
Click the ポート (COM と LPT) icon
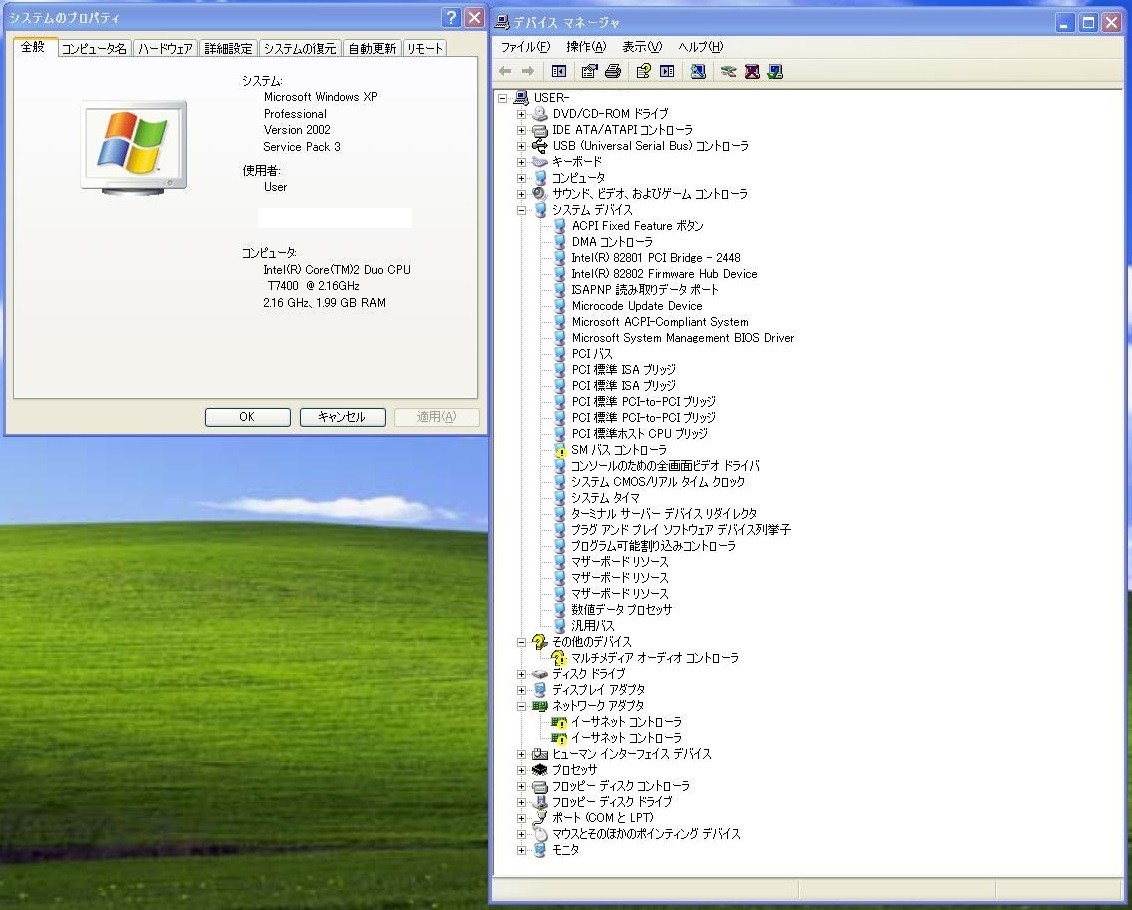click(x=539, y=818)
